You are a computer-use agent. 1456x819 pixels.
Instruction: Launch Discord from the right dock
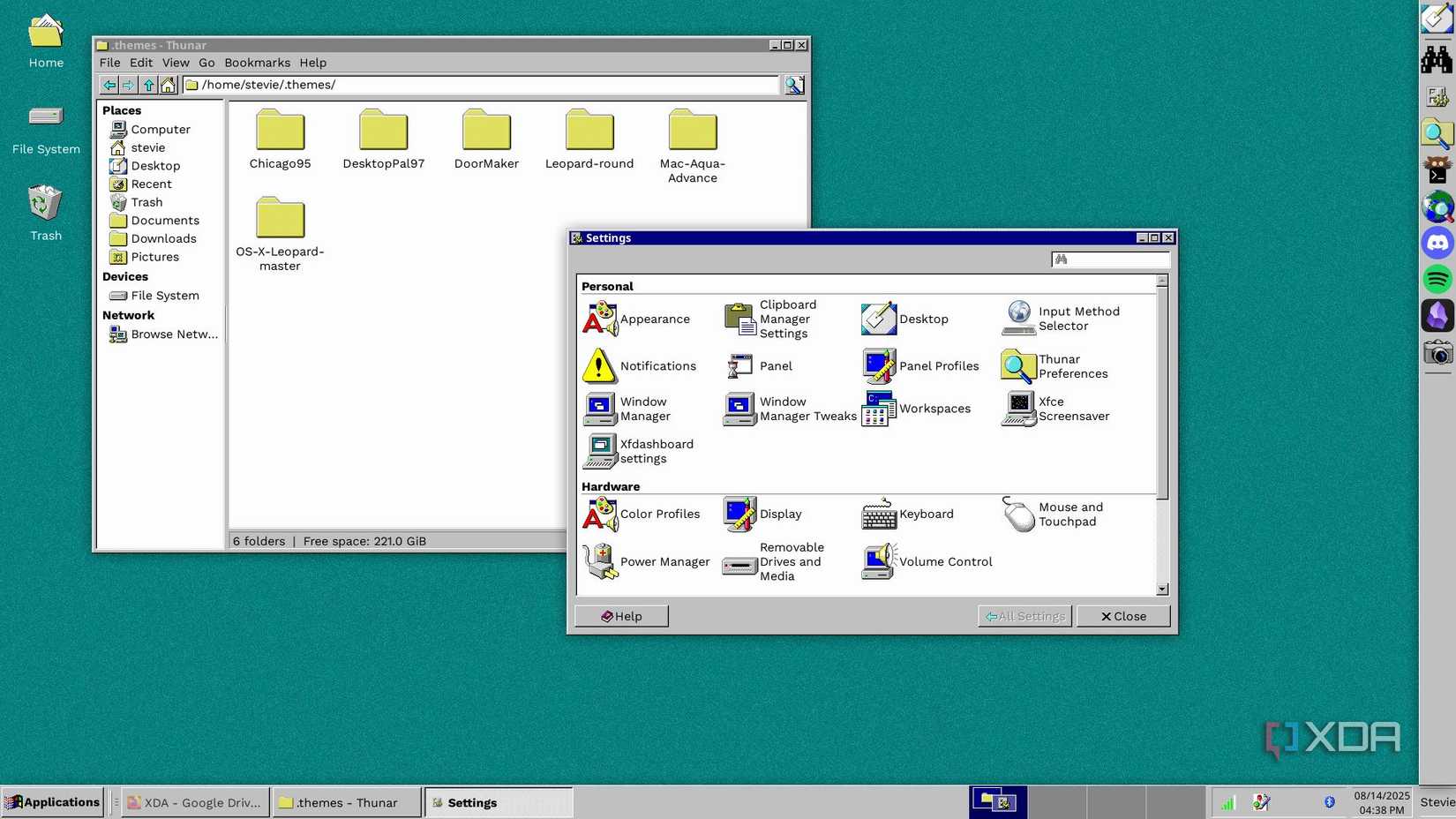[1437, 243]
